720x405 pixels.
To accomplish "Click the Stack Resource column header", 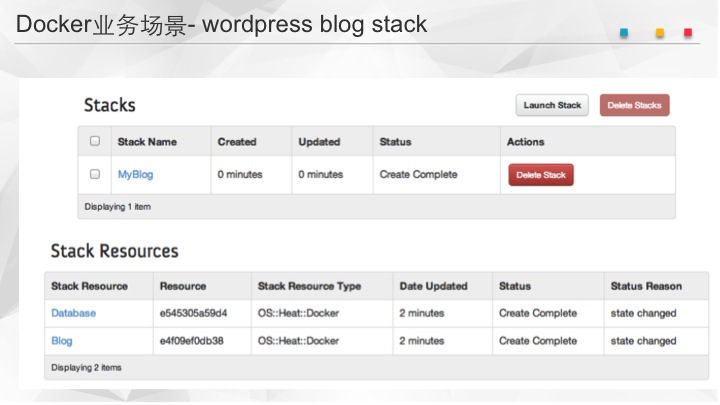I will [89, 286].
